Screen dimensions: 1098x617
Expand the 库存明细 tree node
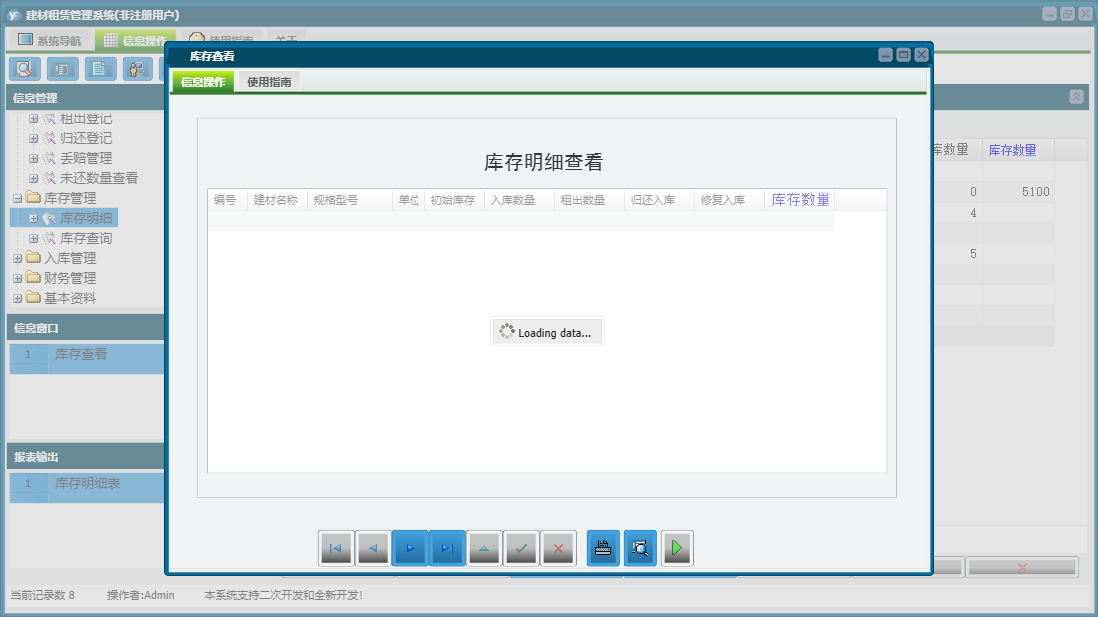click(33, 219)
